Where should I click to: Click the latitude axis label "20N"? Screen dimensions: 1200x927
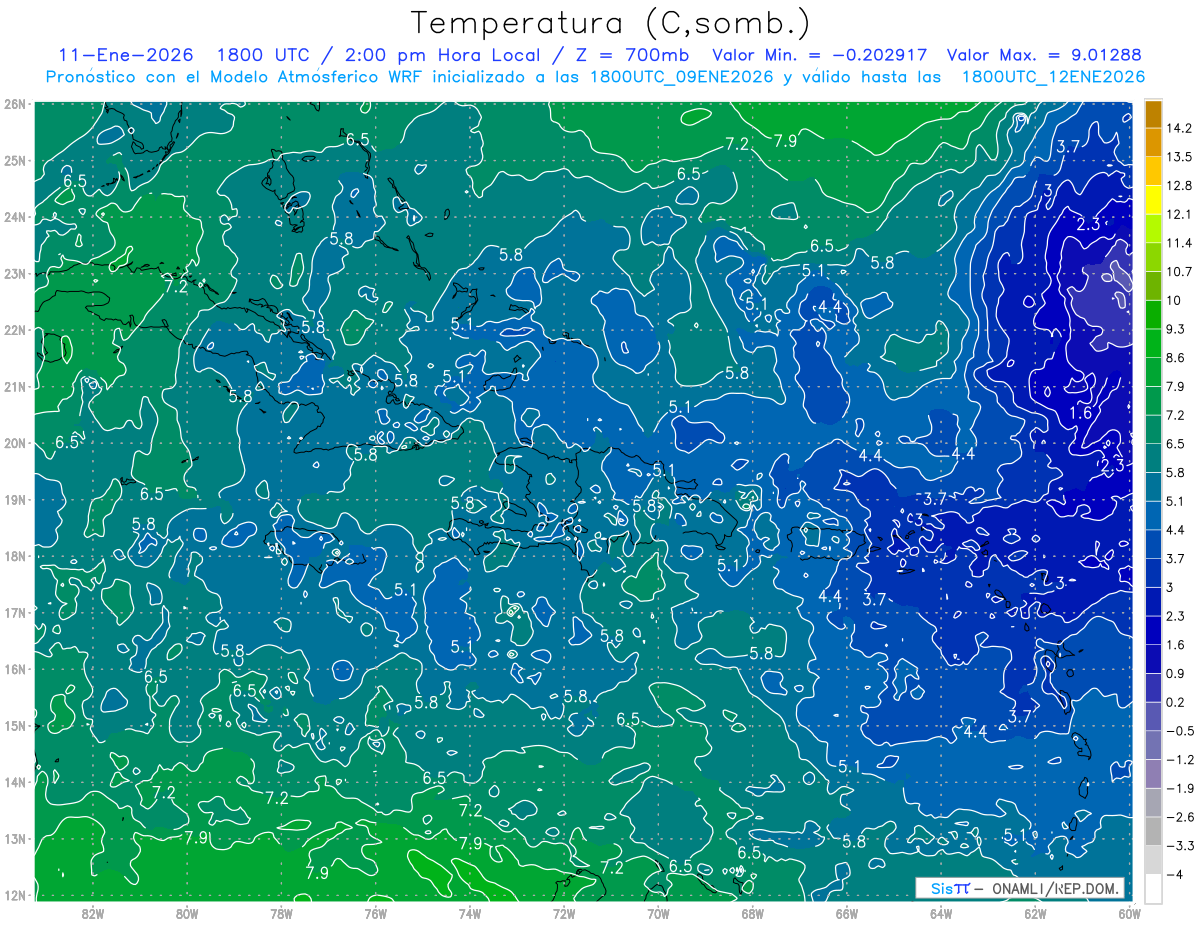15,443
